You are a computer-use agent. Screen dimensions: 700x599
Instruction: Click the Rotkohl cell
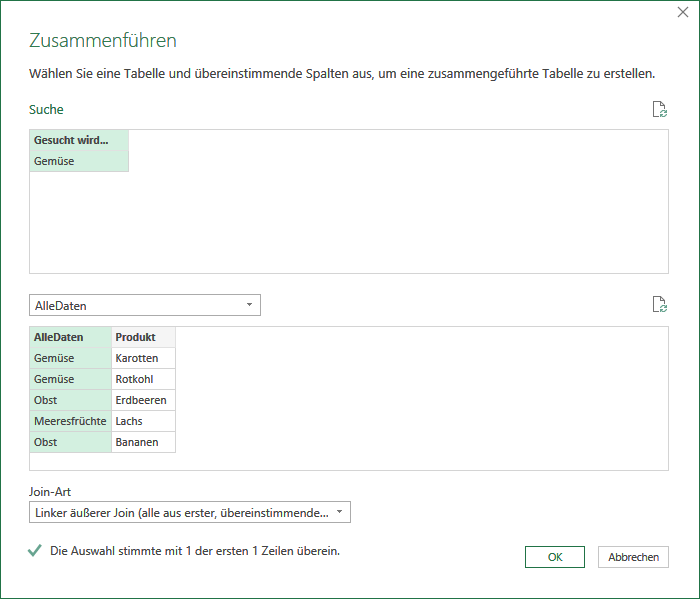tap(143, 379)
